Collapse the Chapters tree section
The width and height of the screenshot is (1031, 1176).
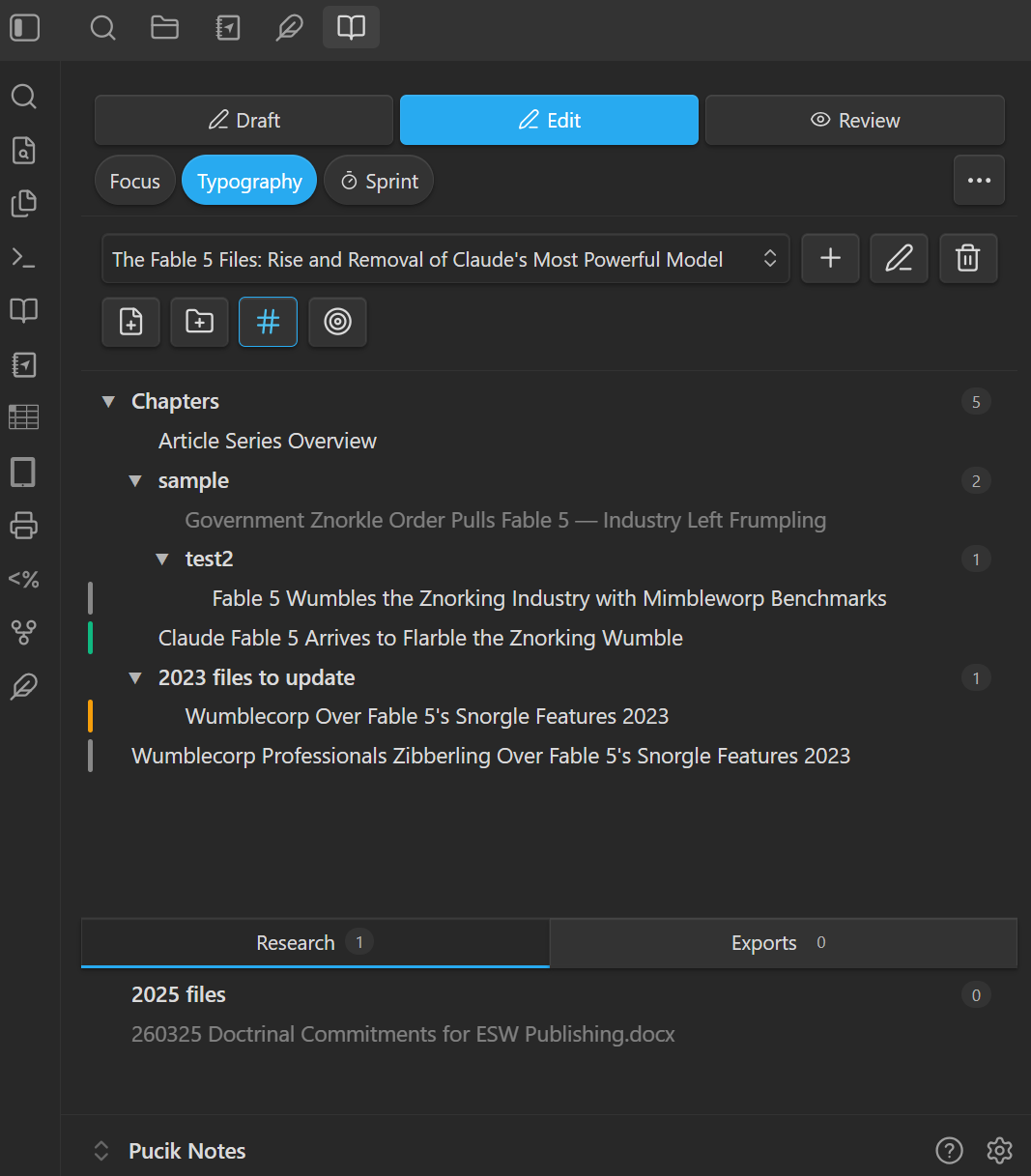[x=109, y=401]
